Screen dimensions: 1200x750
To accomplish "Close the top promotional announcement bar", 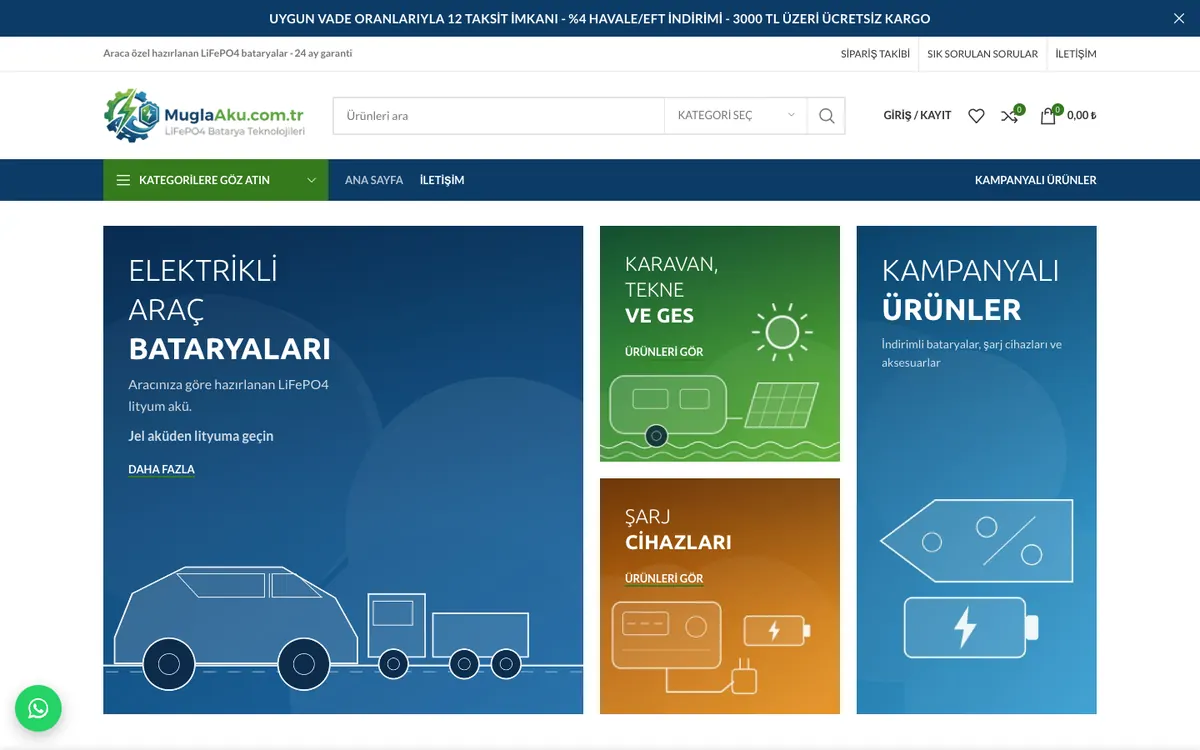I will (x=1178, y=18).
